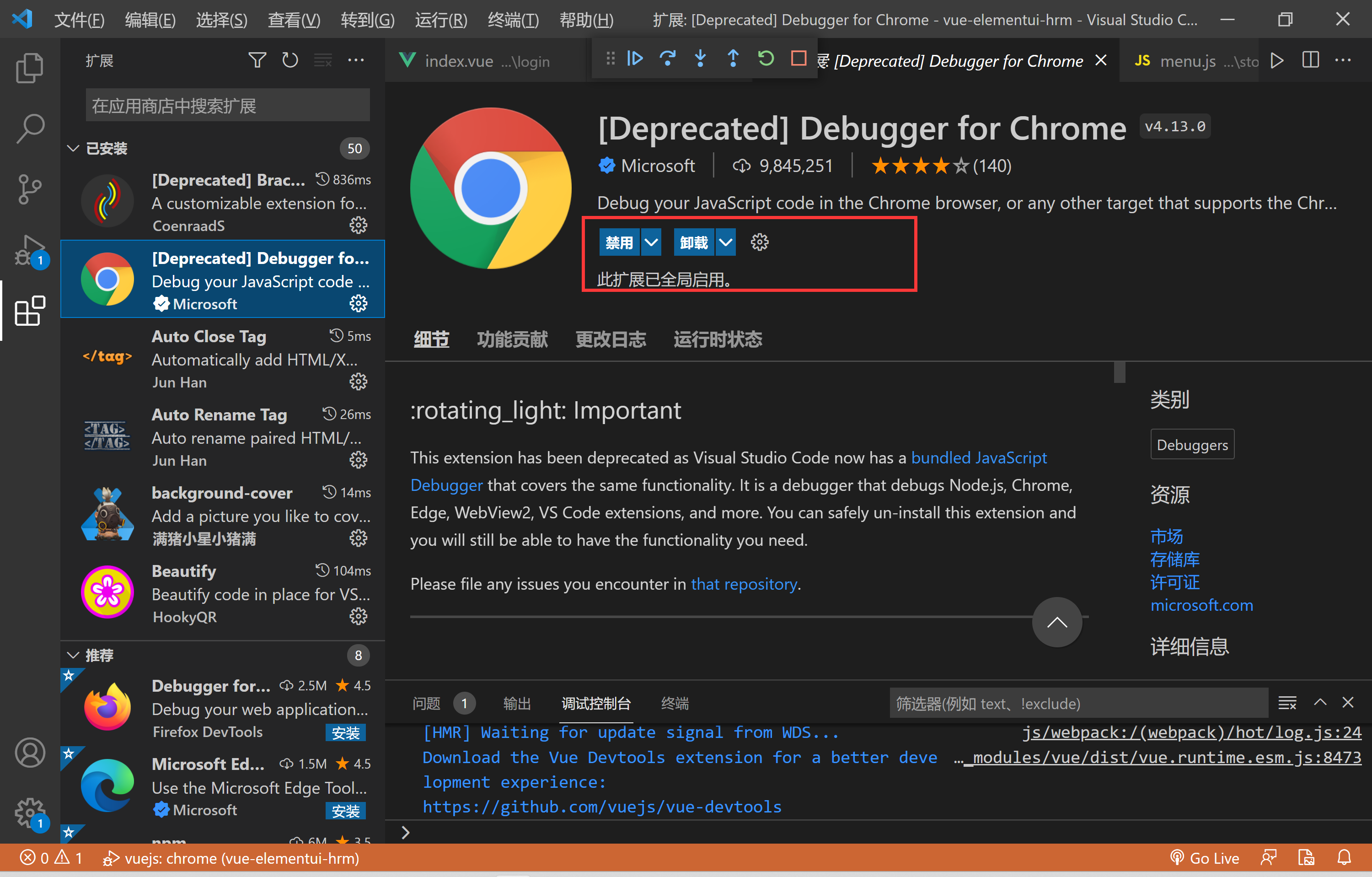Step out in the debug toolbar
Screen dimensions: 1372x877
(733, 58)
